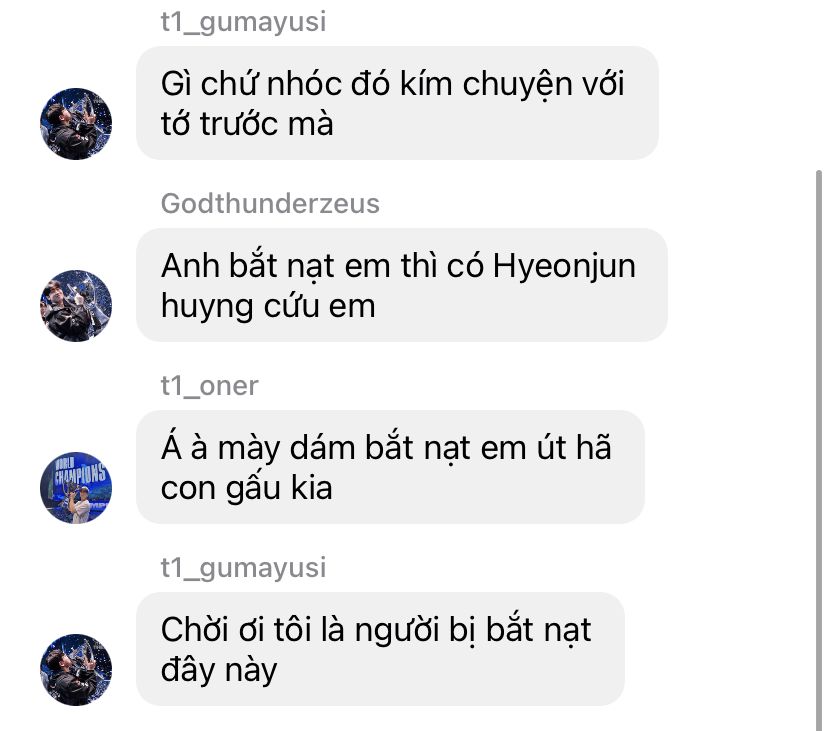
Task: Select t1_oner's message bubble
Action: click(390, 467)
